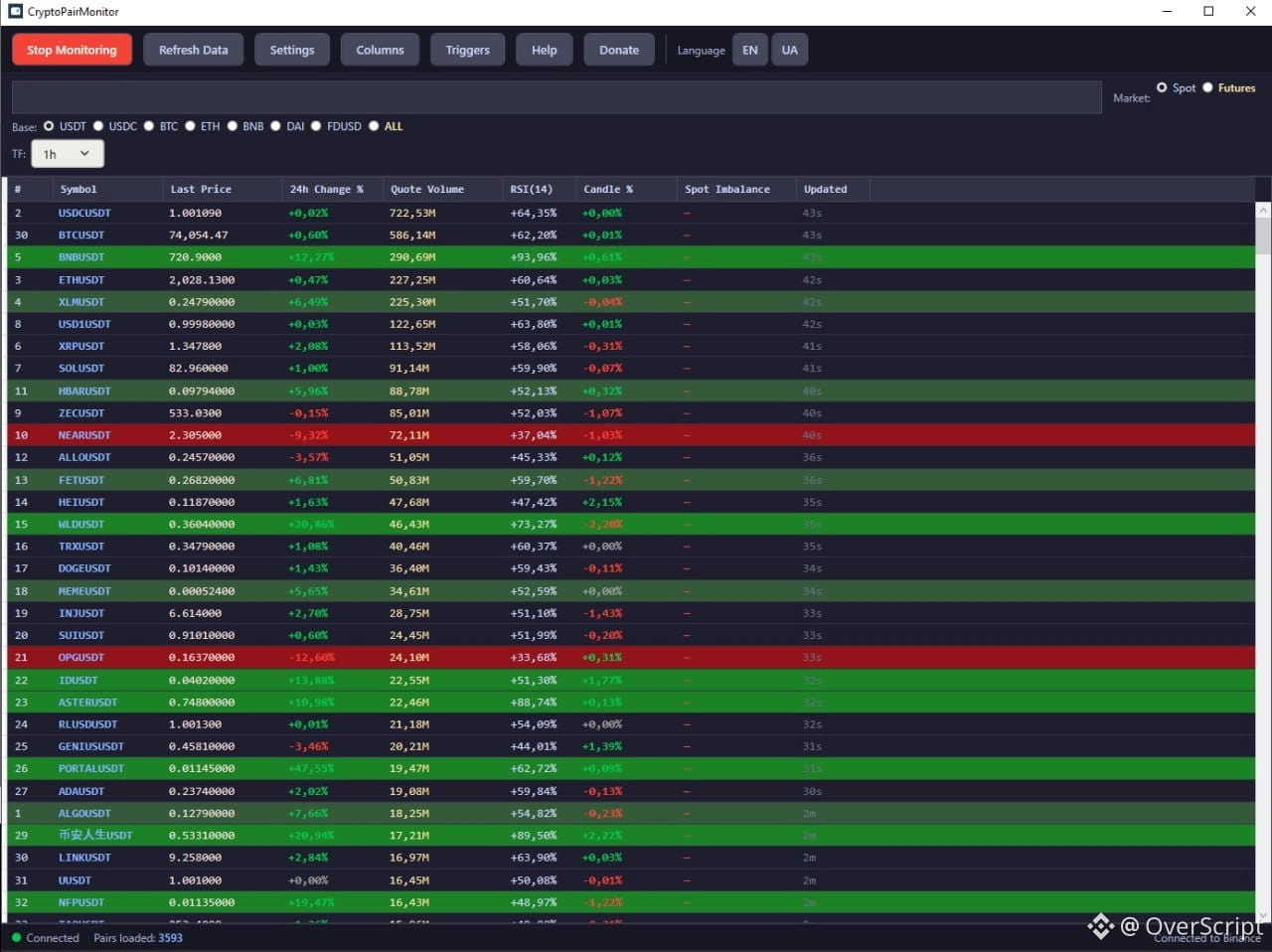Select the BTC base radio button
Image resolution: width=1272 pixels, height=952 pixels.
point(149,126)
